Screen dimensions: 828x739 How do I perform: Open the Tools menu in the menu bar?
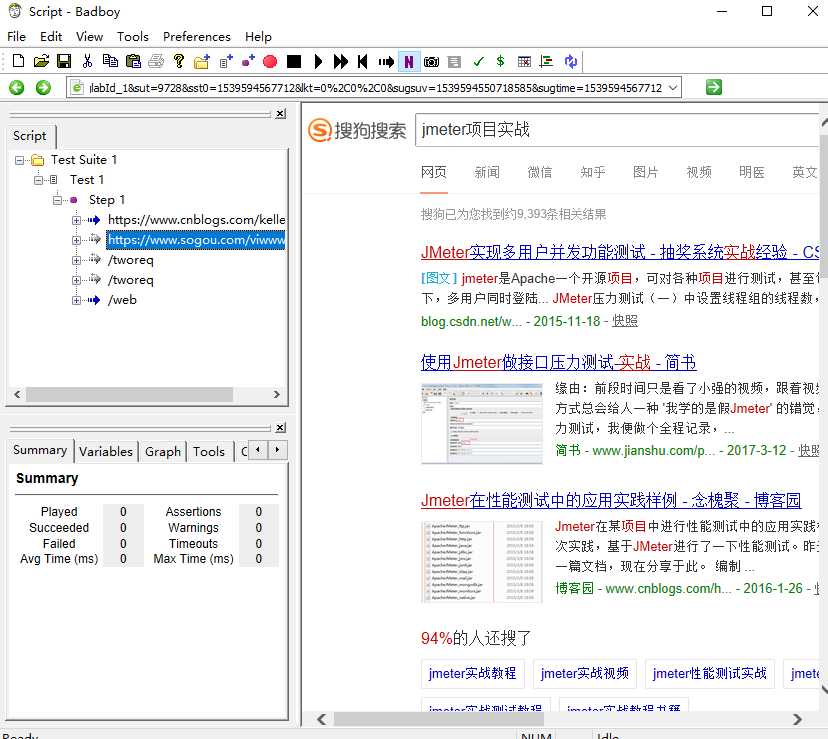[x=133, y=36]
